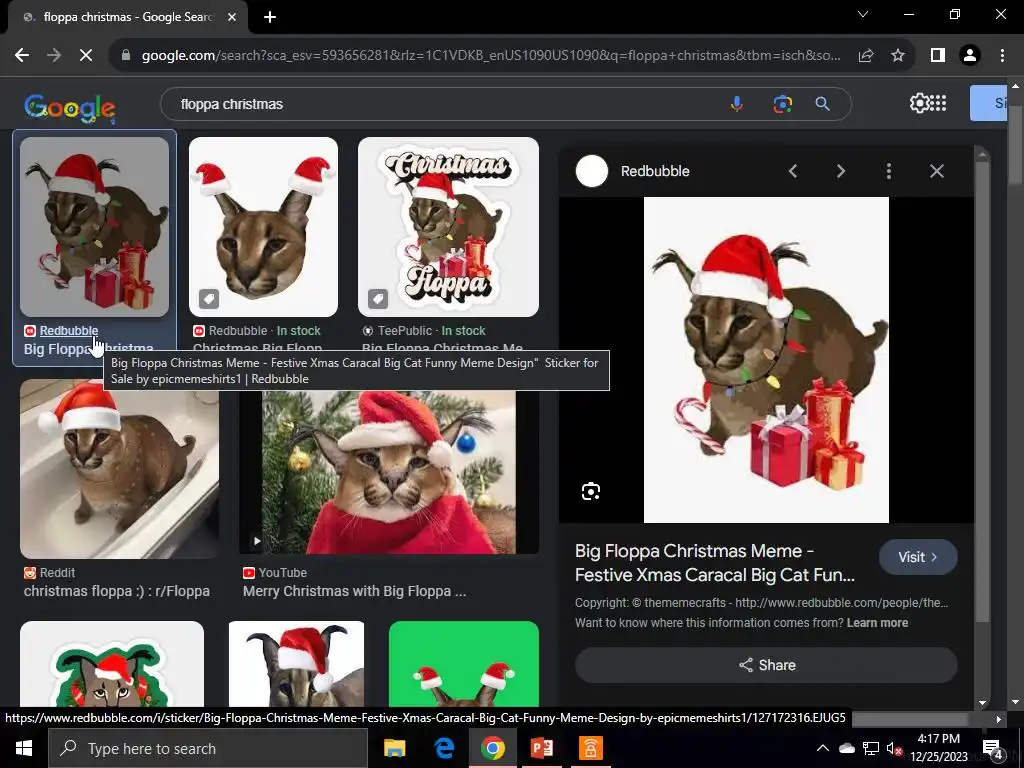Select the wreath Floppa sticker thumbnail
The width and height of the screenshot is (1024, 768).
[x=112, y=664]
